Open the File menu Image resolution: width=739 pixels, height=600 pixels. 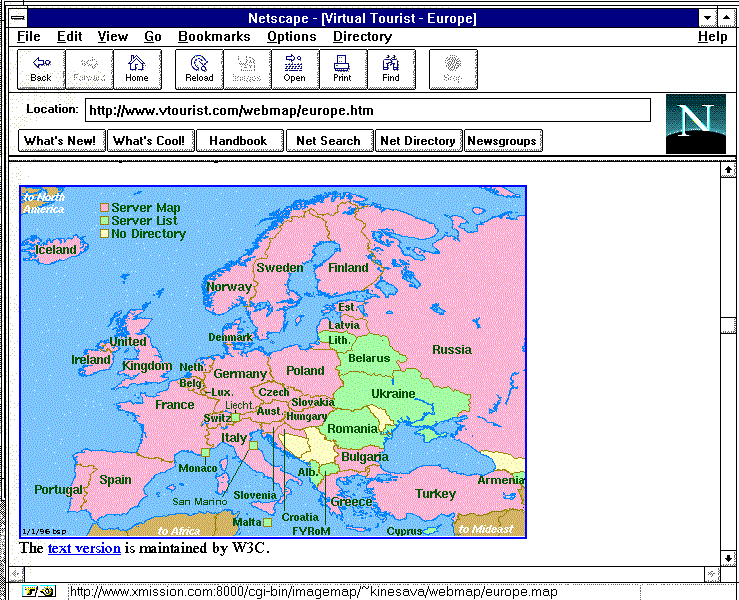29,36
